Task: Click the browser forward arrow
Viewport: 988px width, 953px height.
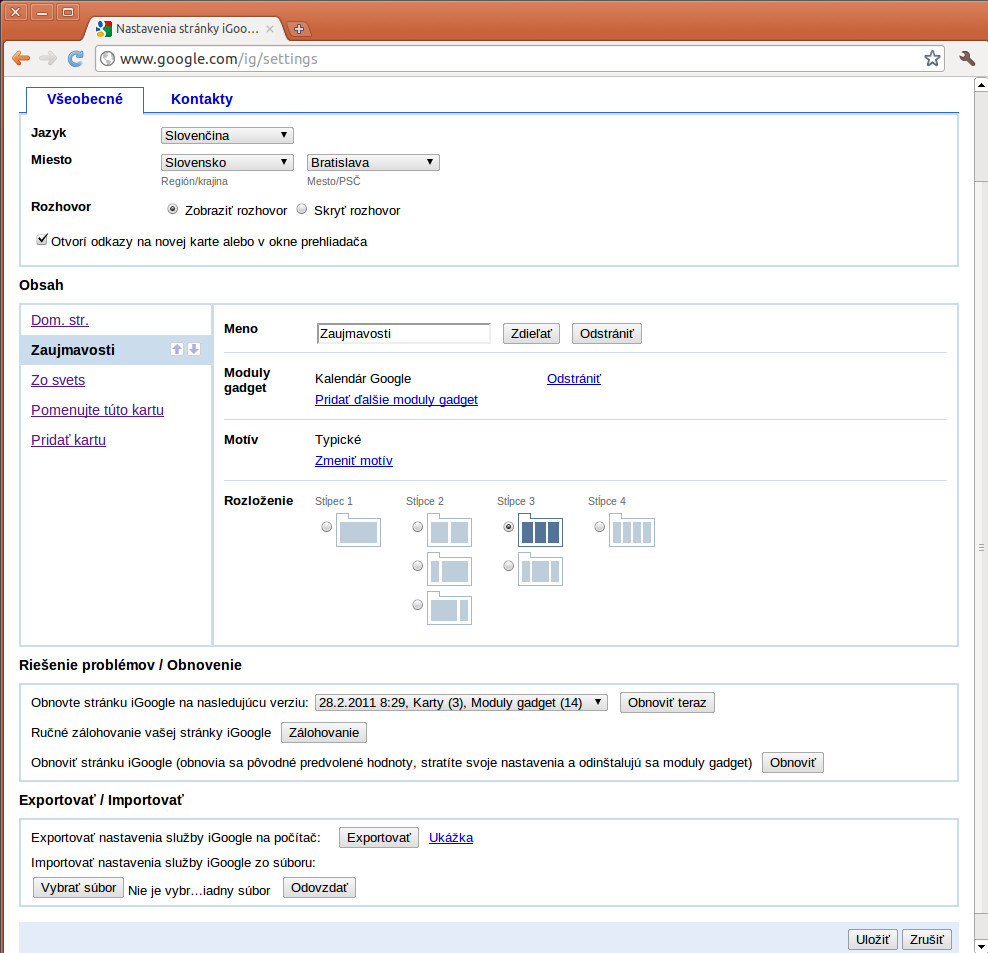Action: tap(48, 59)
